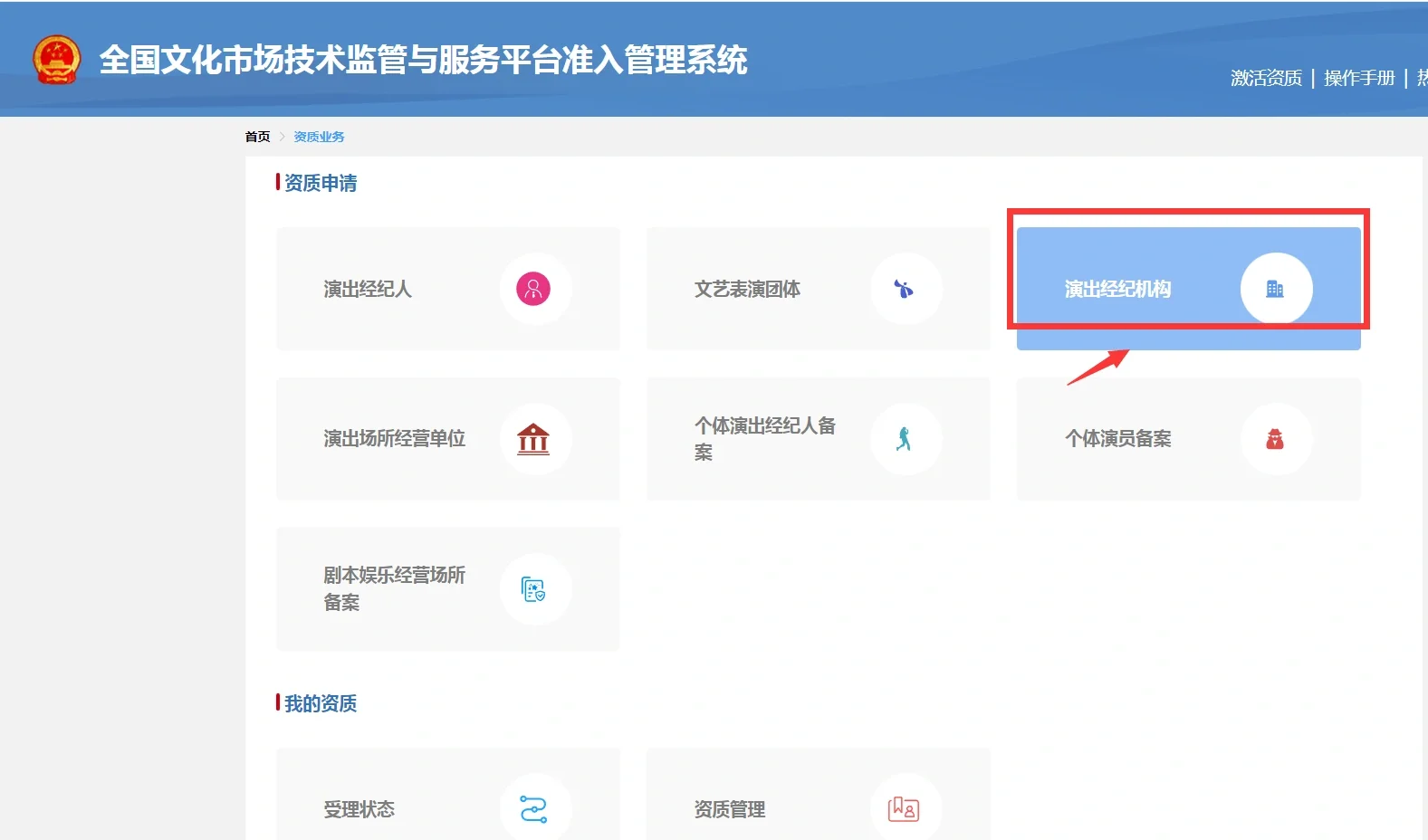
Task: Select the 演出经纪人 card label
Action: [x=368, y=289]
